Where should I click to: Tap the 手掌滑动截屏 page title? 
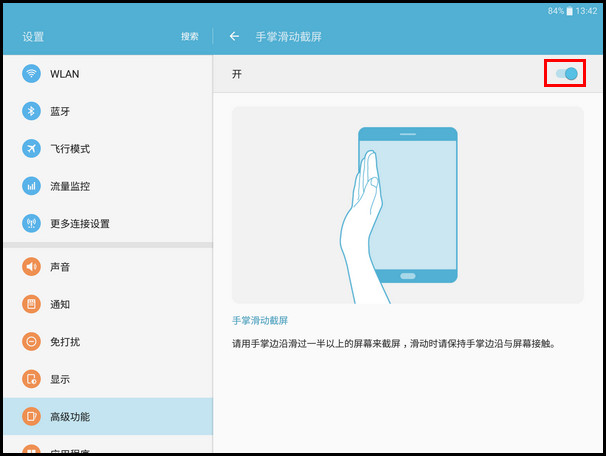[x=288, y=37]
